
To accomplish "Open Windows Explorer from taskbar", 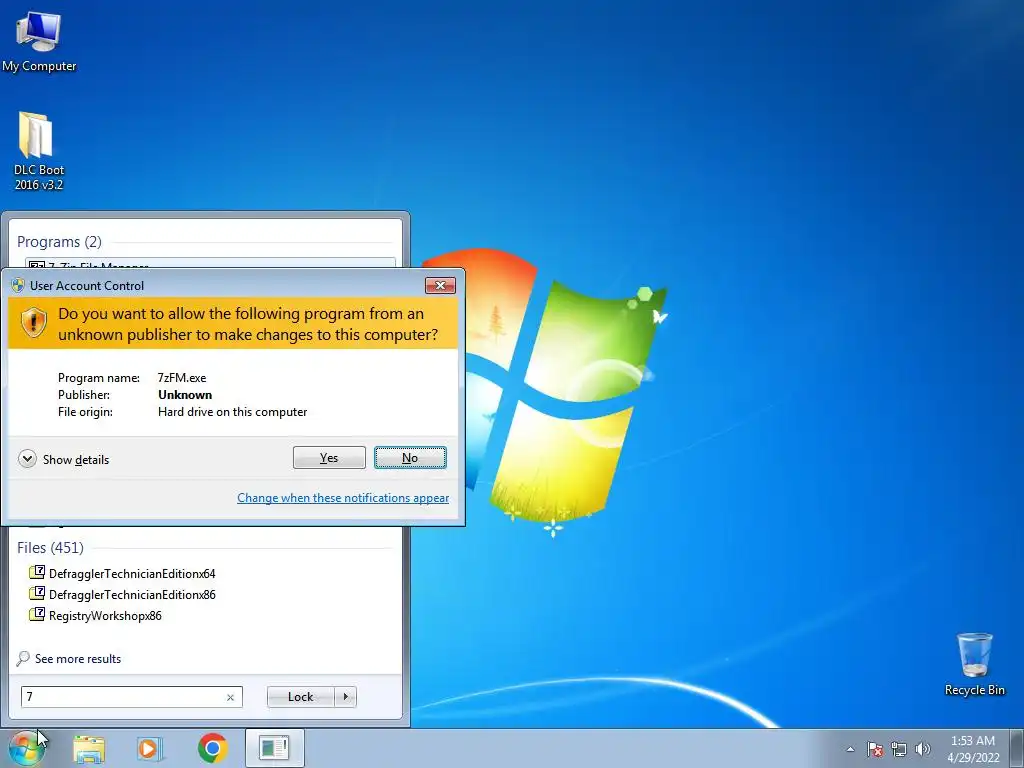I will [x=89, y=748].
